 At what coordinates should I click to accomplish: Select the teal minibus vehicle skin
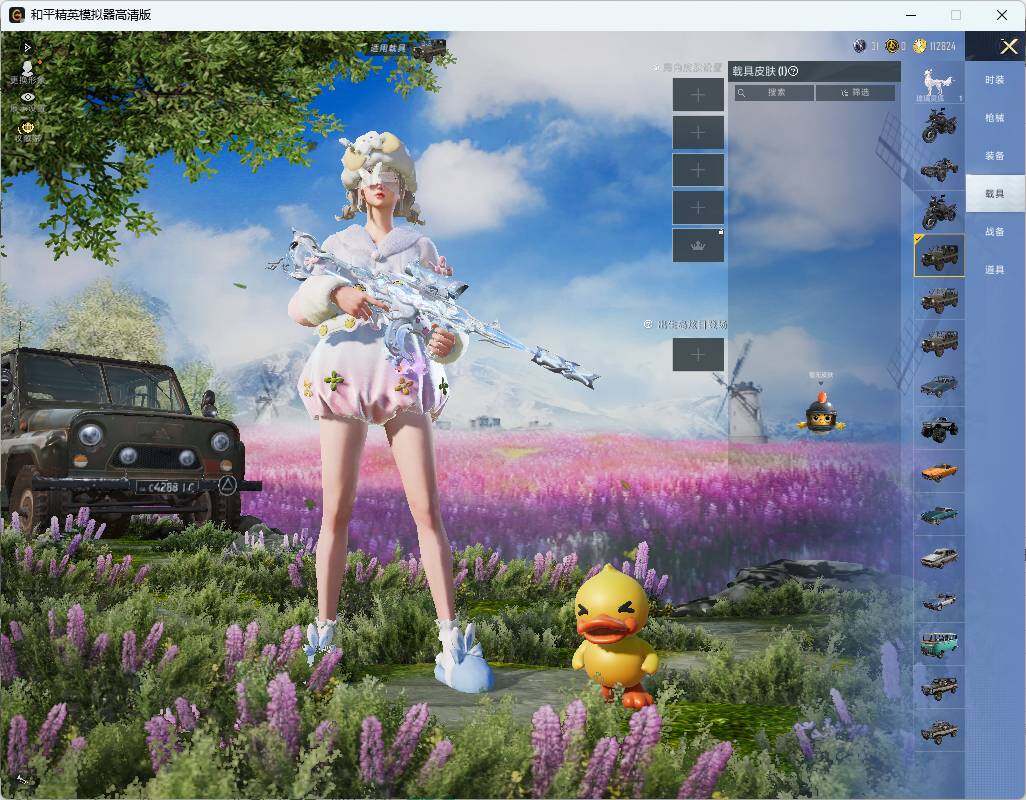pos(939,644)
